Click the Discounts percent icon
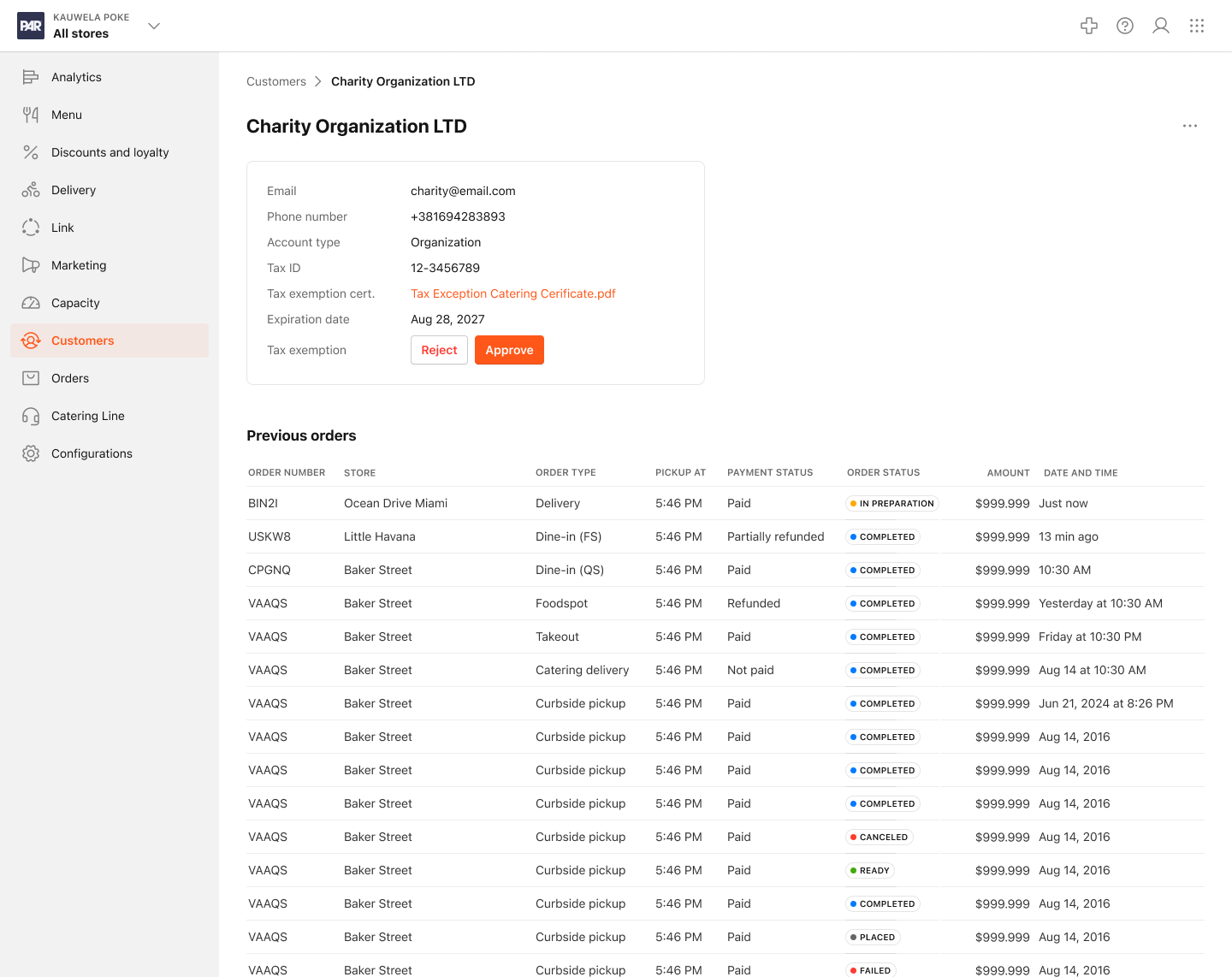1232x977 pixels. coord(31,152)
